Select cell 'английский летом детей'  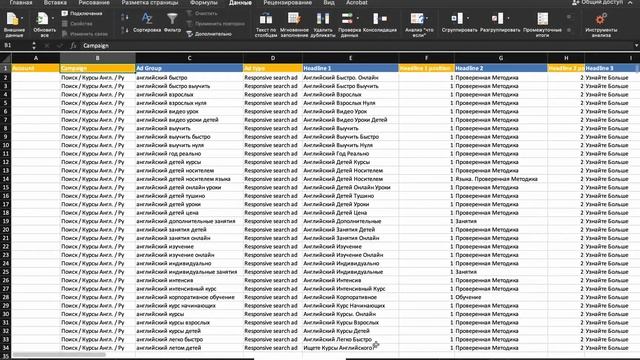click(189, 348)
